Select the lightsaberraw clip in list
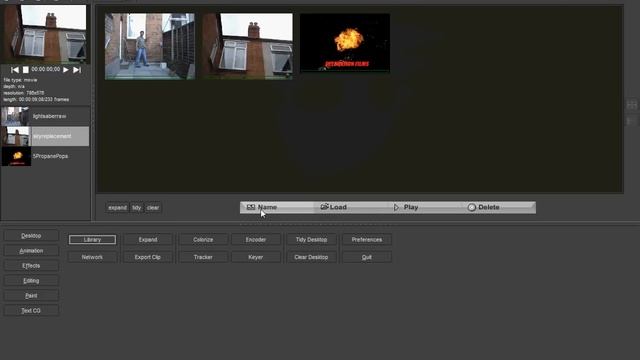 pos(45,116)
